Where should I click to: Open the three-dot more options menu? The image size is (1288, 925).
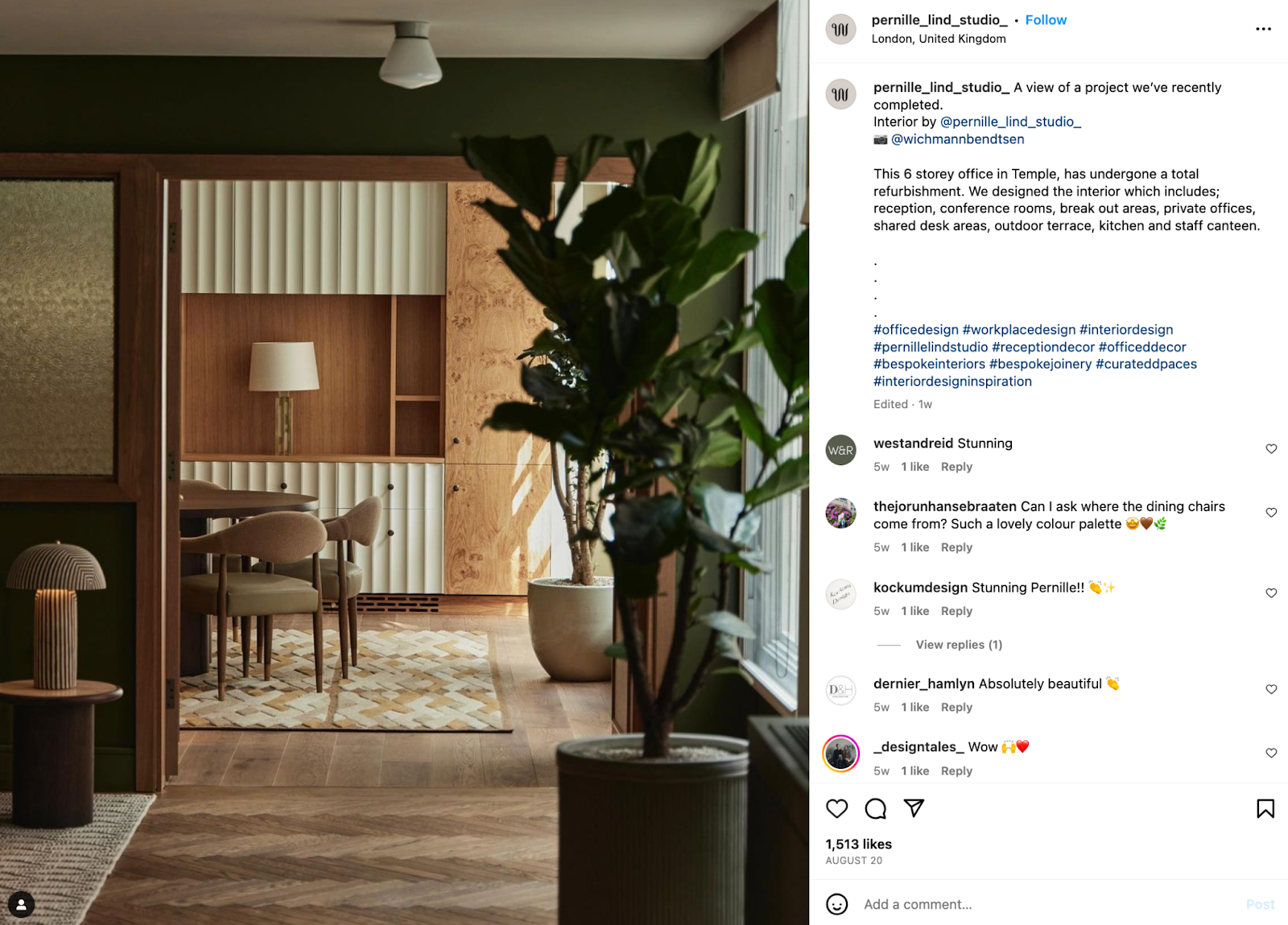1263,29
